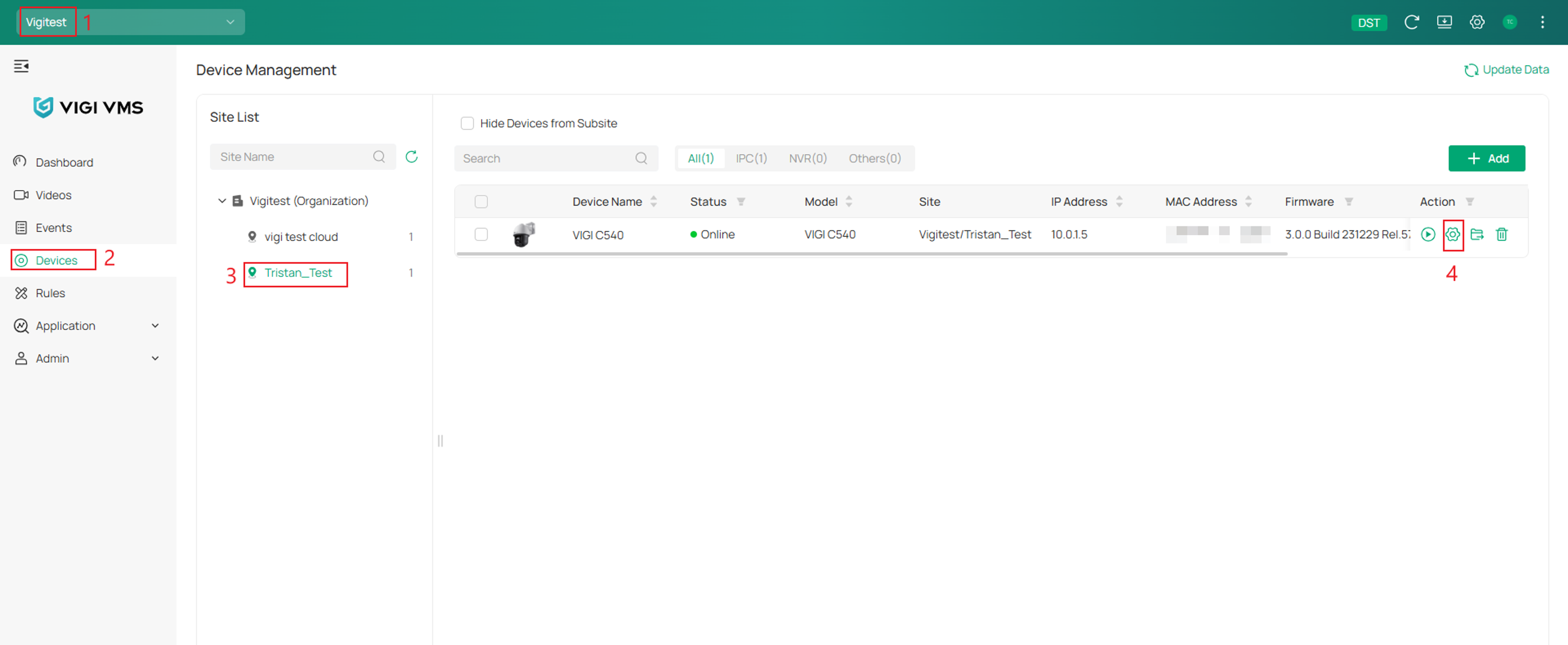
Task: Click the Add device button
Action: pos(1486,158)
